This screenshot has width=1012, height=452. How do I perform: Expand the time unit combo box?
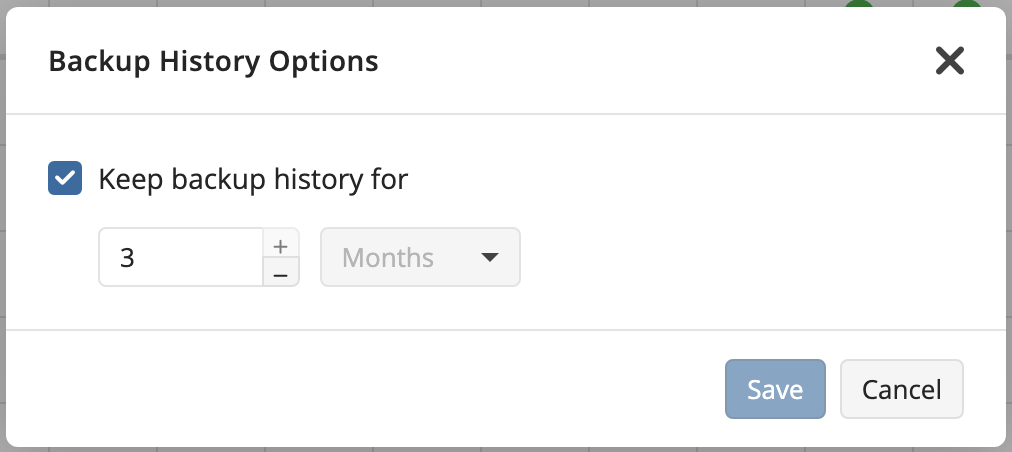pyautogui.click(x=420, y=258)
